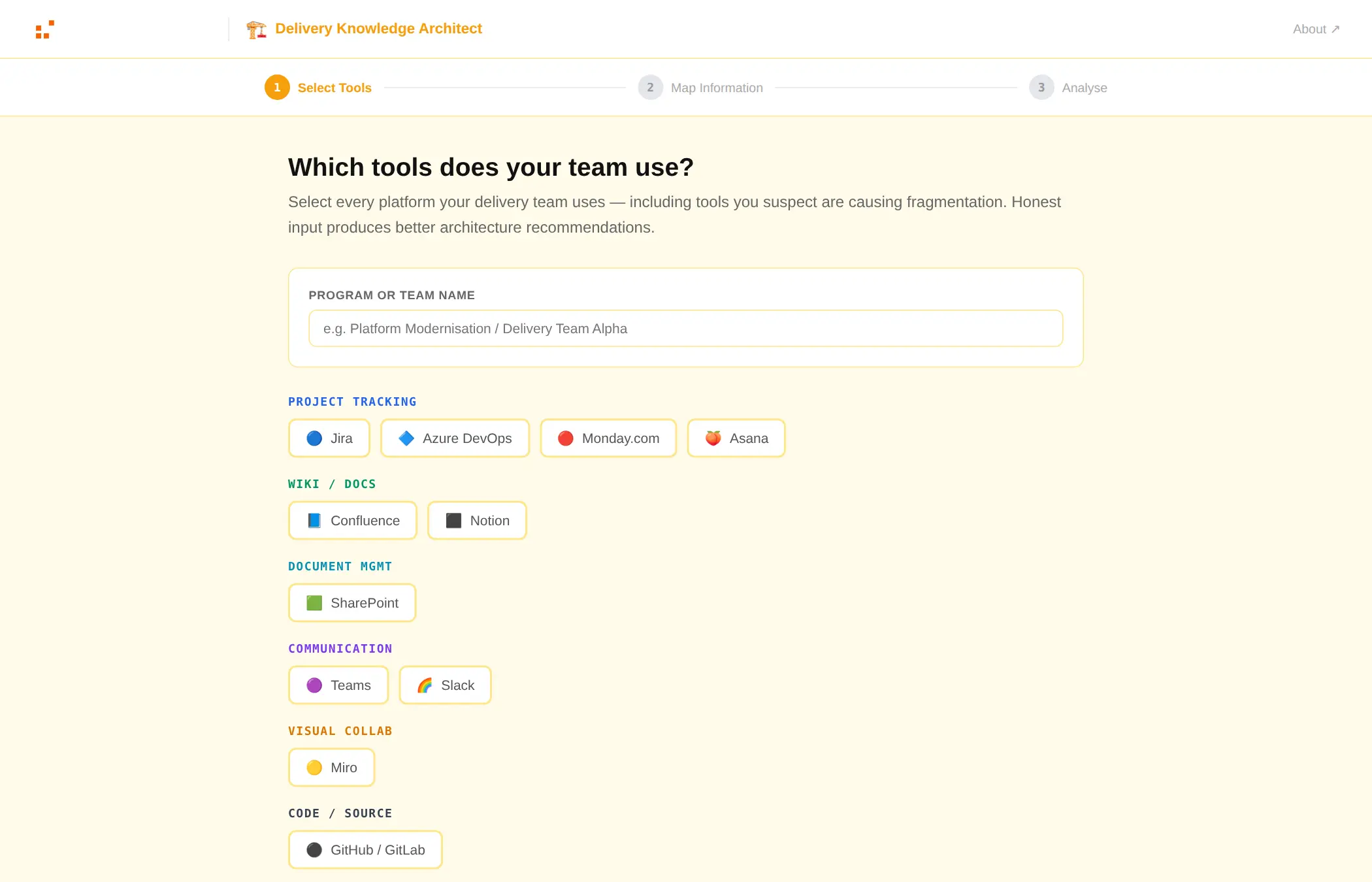Click the orange logo icon top-left
The width and height of the screenshot is (1372, 882).
[45, 29]
